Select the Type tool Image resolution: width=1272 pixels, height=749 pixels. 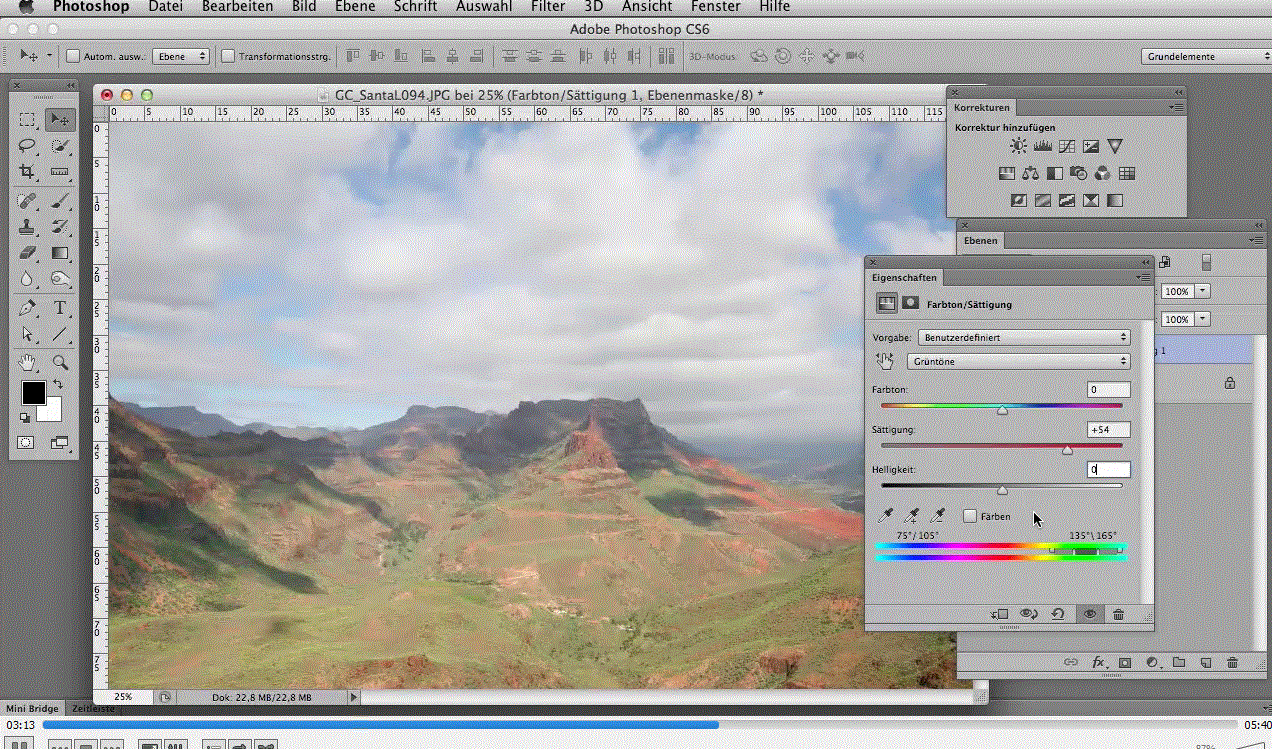[x=60, y=308]
